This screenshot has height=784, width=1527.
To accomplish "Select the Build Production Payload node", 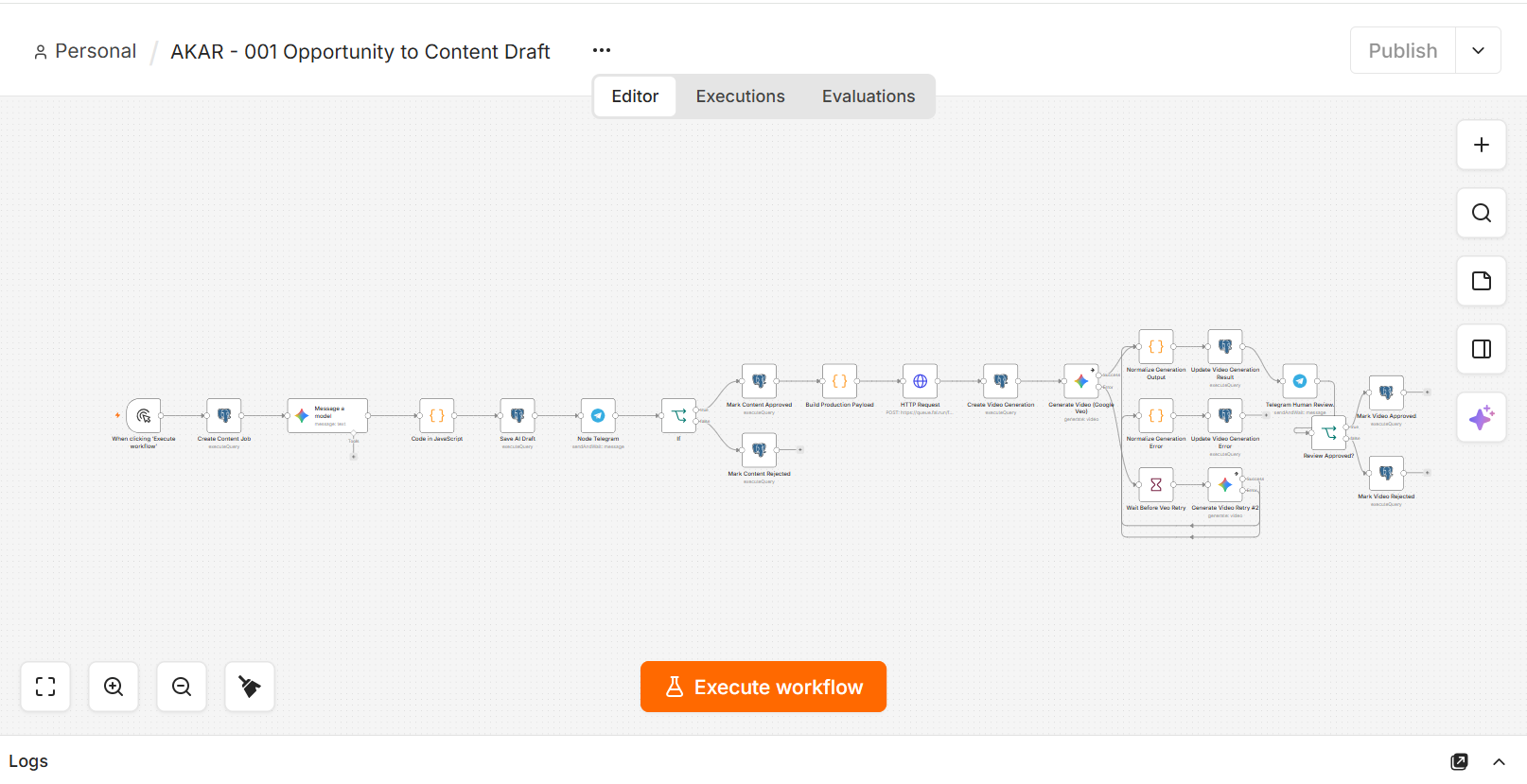I will [x=839, y=381].
